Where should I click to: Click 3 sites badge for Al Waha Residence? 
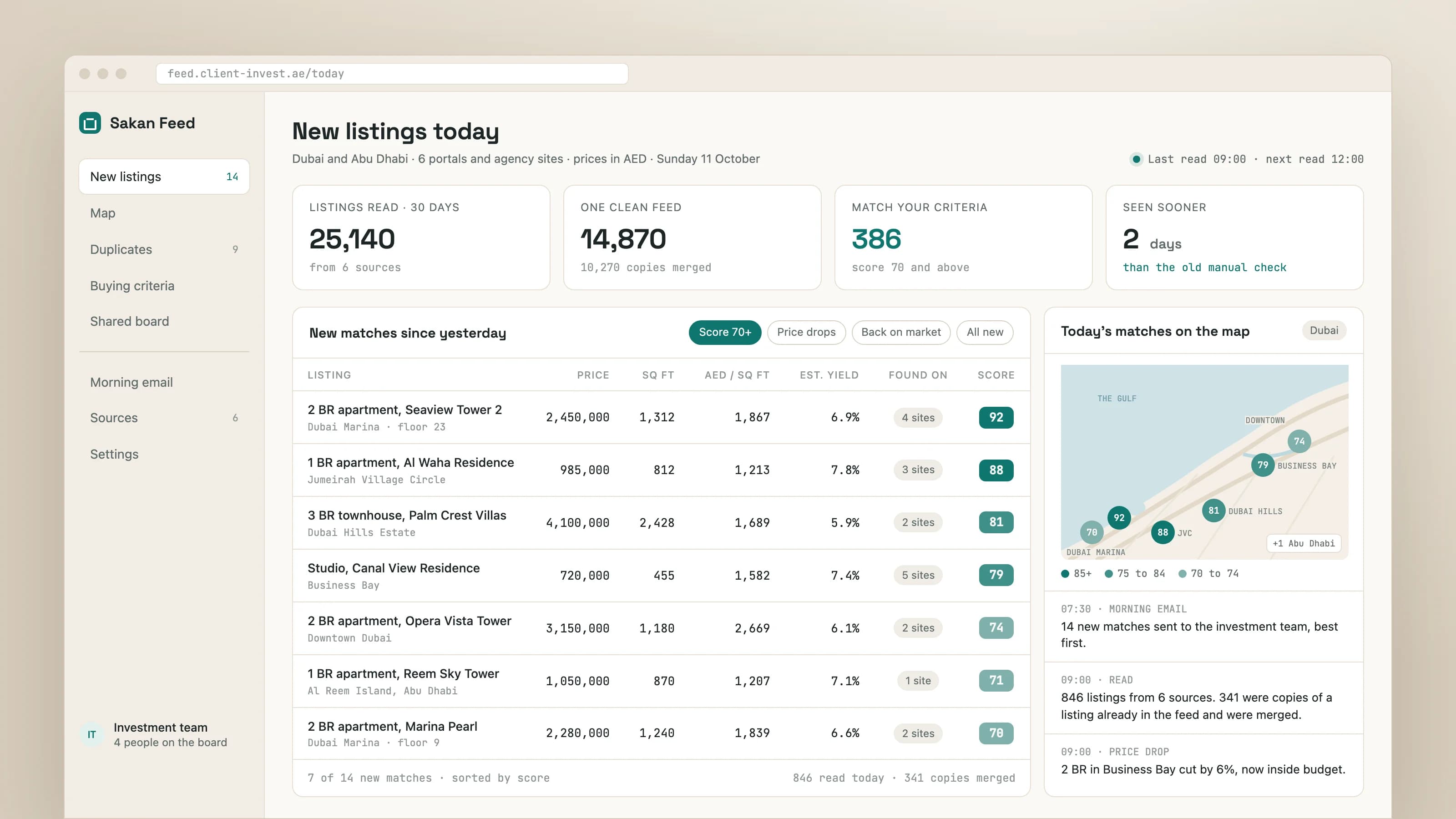point(918,470)
